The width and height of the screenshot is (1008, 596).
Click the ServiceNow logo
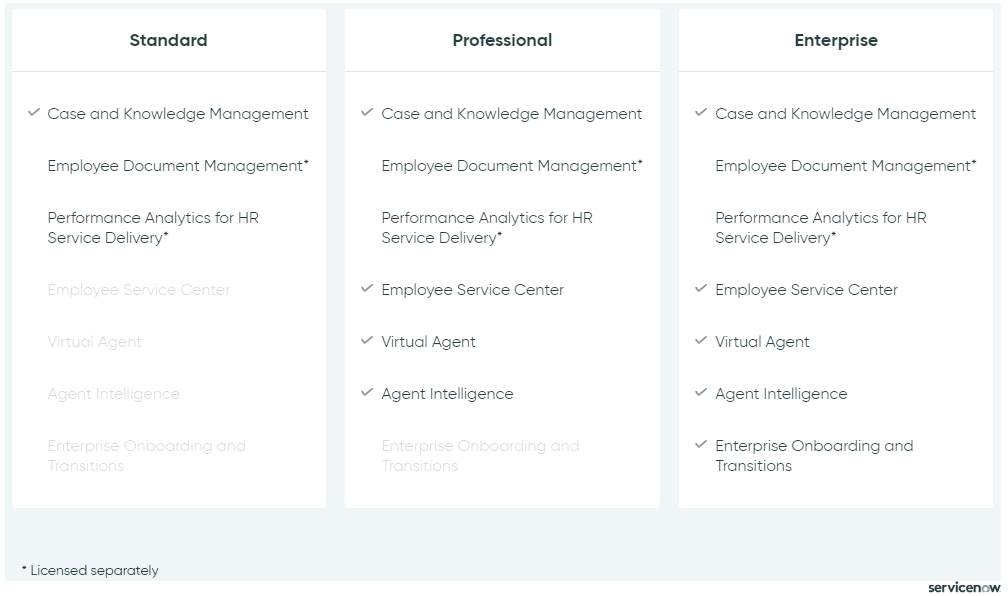pos(964,587)
